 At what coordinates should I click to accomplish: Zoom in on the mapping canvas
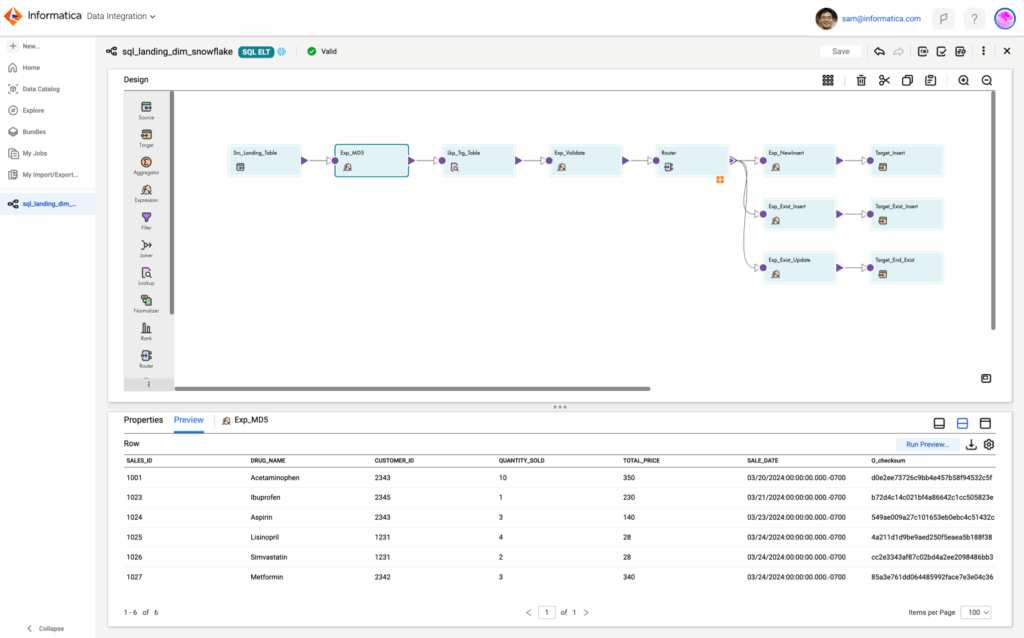tap(963, 80)
